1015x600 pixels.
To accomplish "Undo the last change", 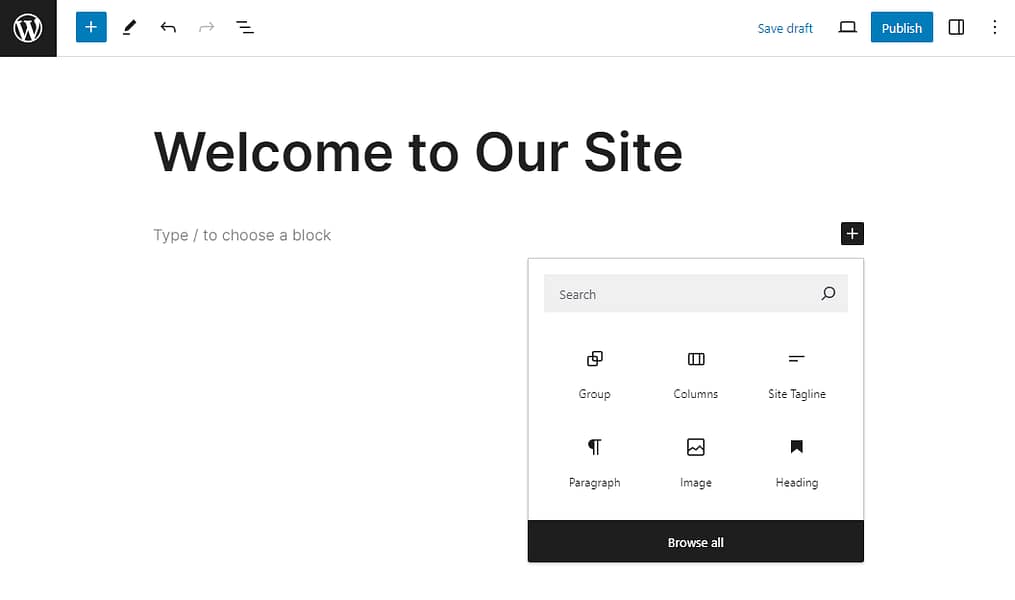I will point(168,27).
